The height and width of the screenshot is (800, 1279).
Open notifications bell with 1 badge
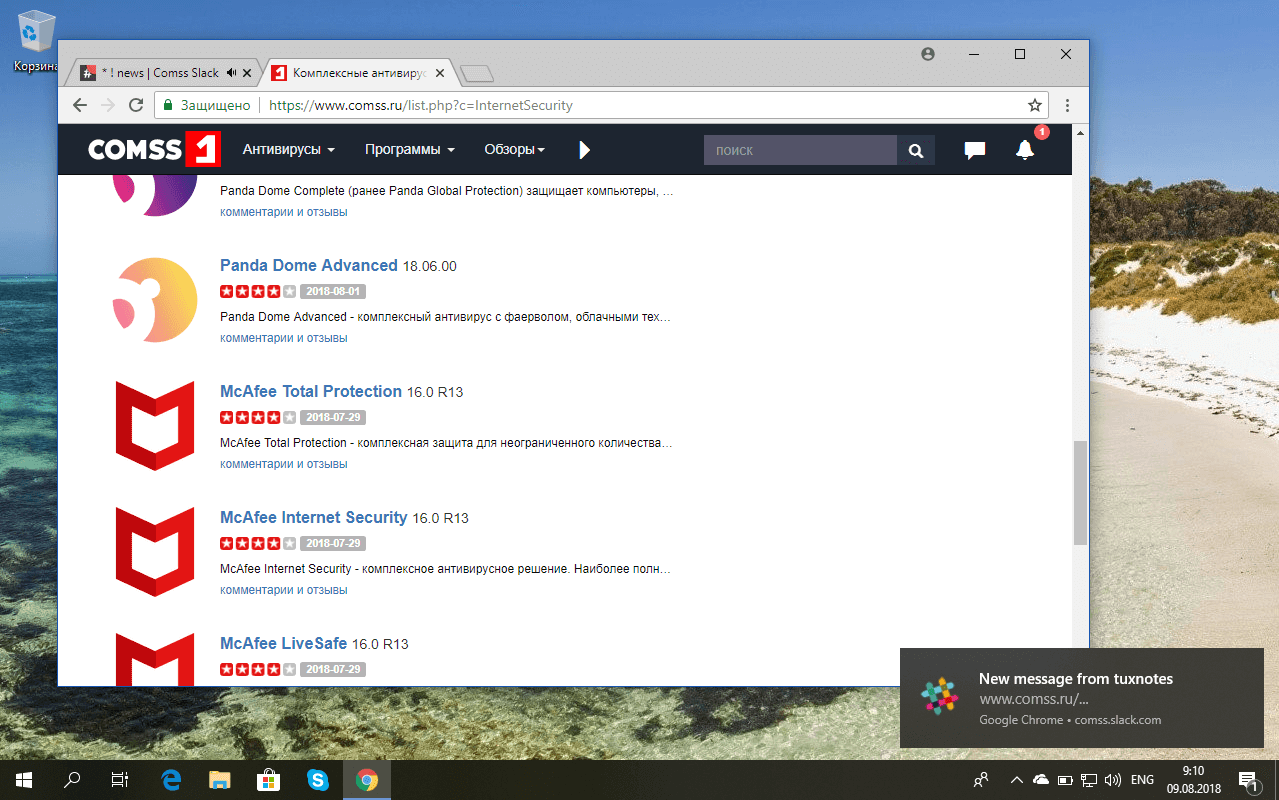pyautogui.click(x=1025, y=150)
